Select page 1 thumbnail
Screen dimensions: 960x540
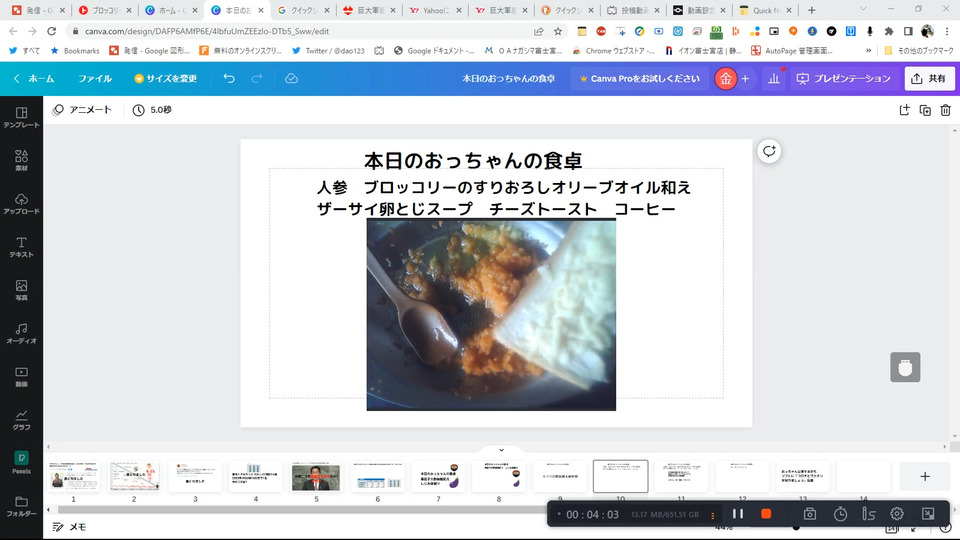(73, 476)
